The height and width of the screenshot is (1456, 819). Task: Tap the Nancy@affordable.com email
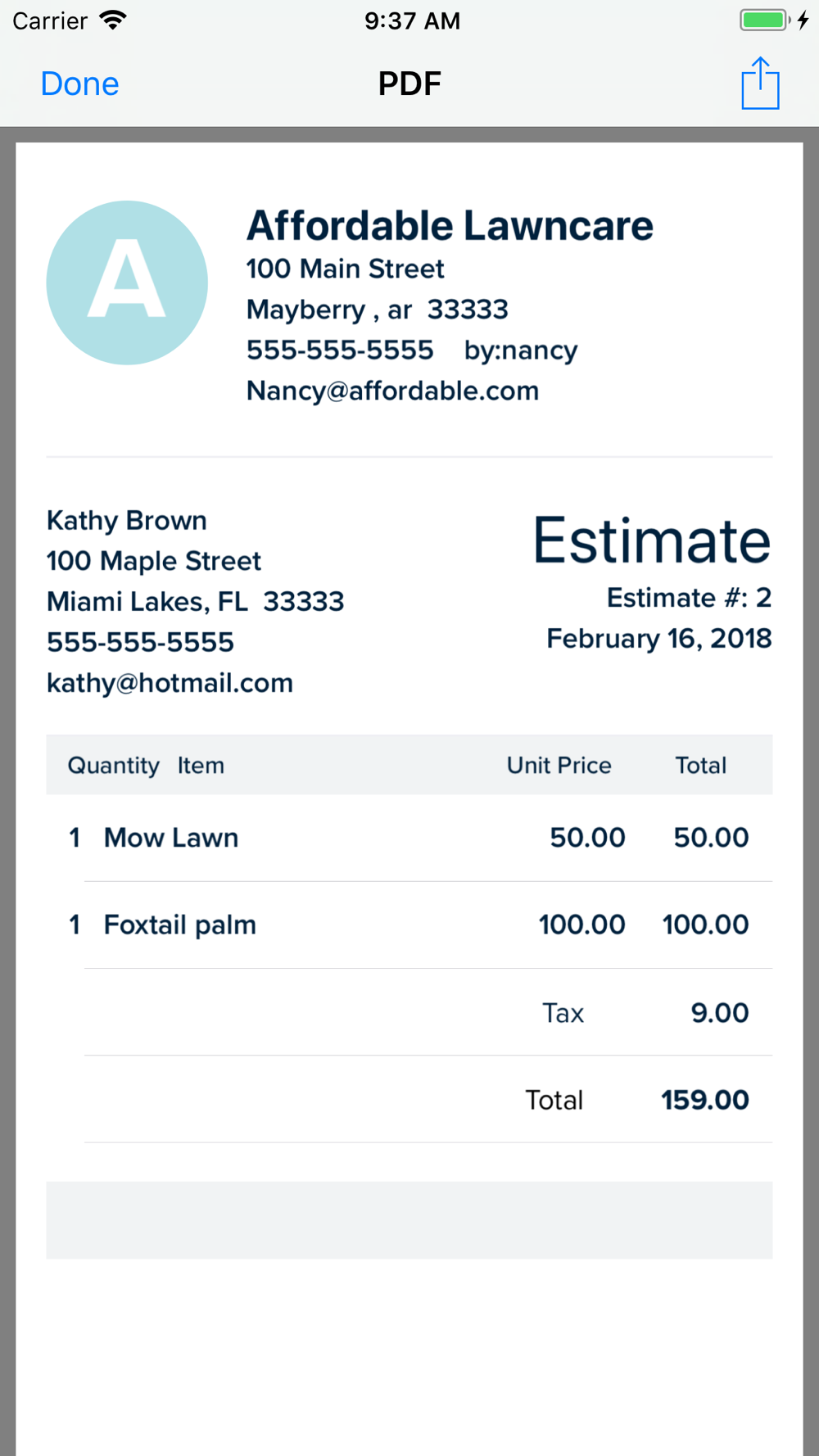pos(392,391)
